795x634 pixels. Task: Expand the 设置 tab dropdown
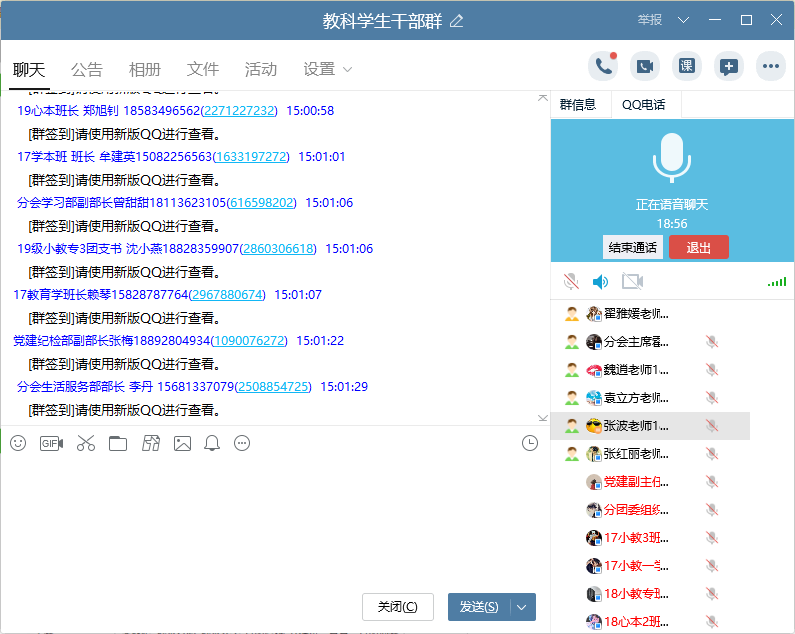click(347, 69)
